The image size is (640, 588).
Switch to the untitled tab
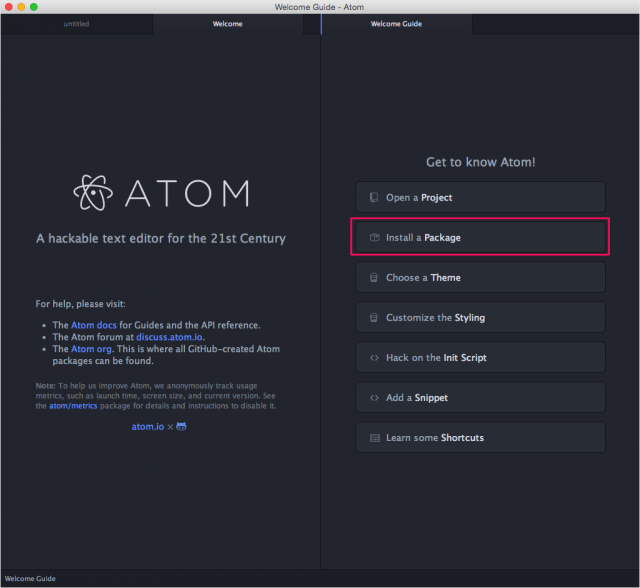click(77, 24)
